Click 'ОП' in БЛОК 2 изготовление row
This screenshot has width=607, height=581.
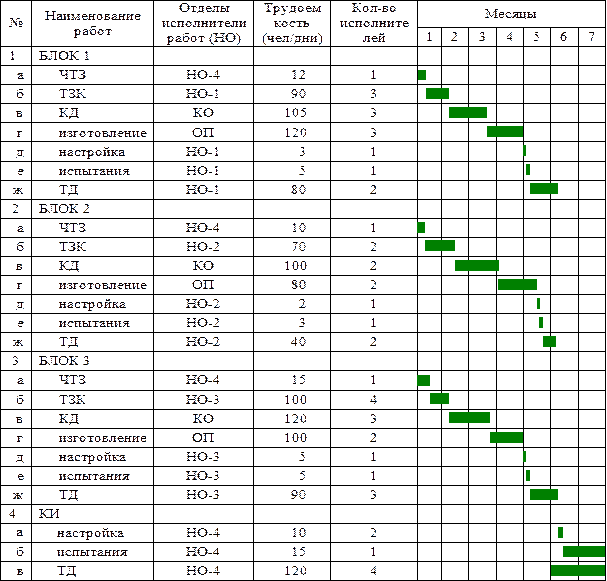203,285
